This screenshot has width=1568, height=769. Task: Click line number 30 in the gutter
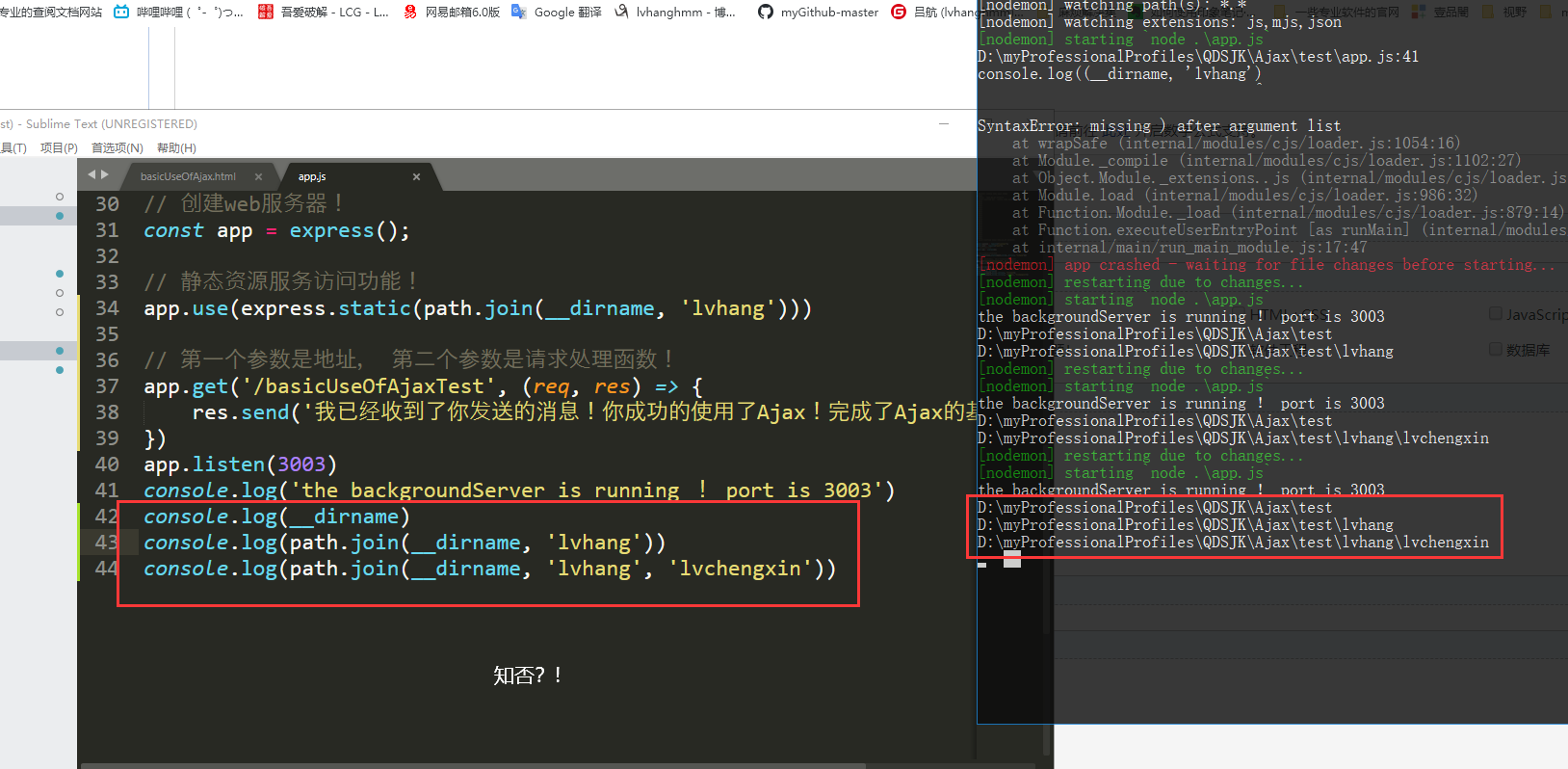point(107,204)
